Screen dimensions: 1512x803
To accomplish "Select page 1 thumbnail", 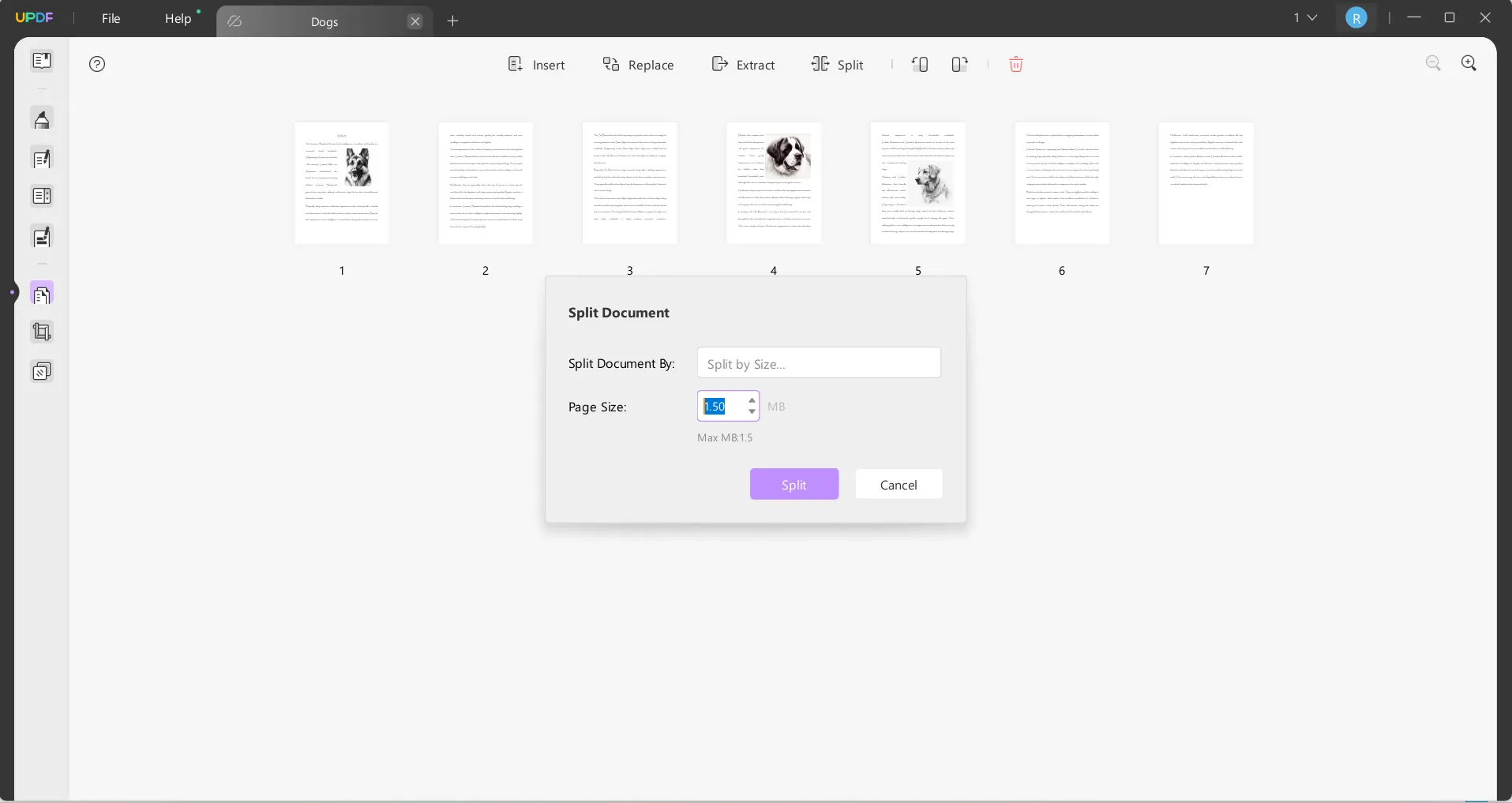I will click(342, 183).
